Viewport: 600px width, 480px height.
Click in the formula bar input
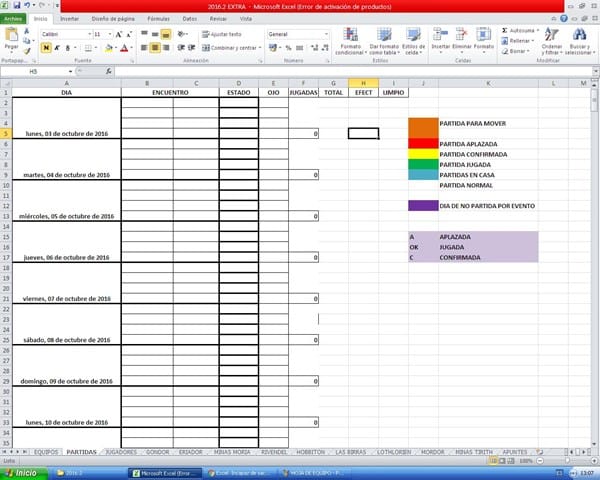(354, 72)
